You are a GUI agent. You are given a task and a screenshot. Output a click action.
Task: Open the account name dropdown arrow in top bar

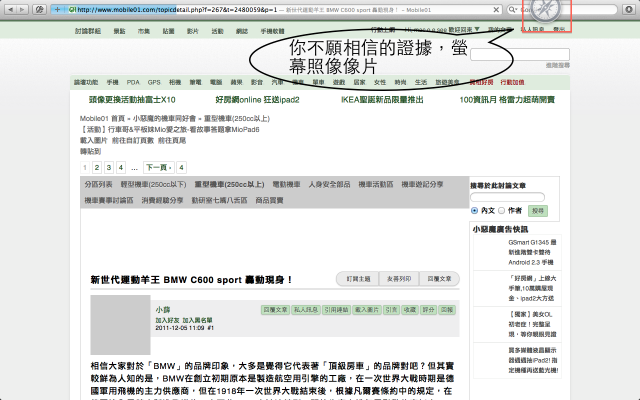coord(477,29)
